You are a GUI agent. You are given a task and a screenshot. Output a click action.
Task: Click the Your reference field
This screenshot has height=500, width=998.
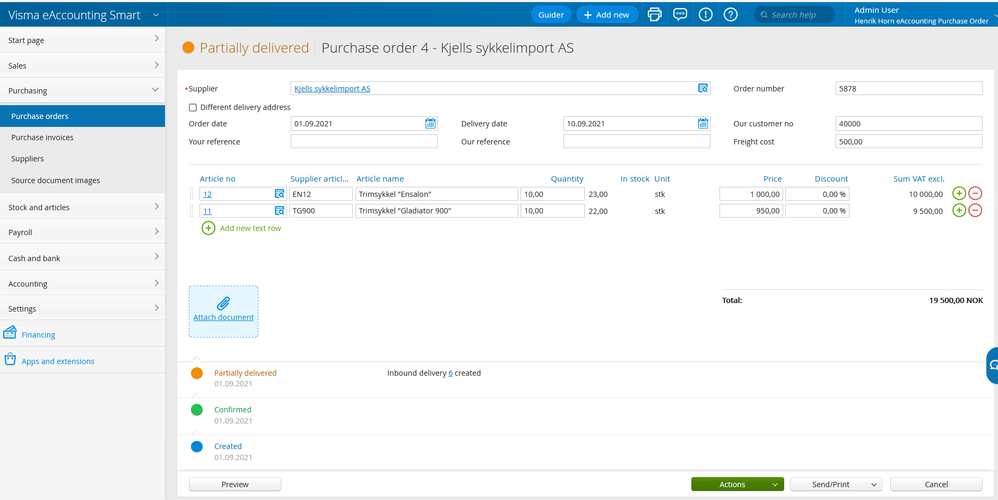tap(364, 141)
